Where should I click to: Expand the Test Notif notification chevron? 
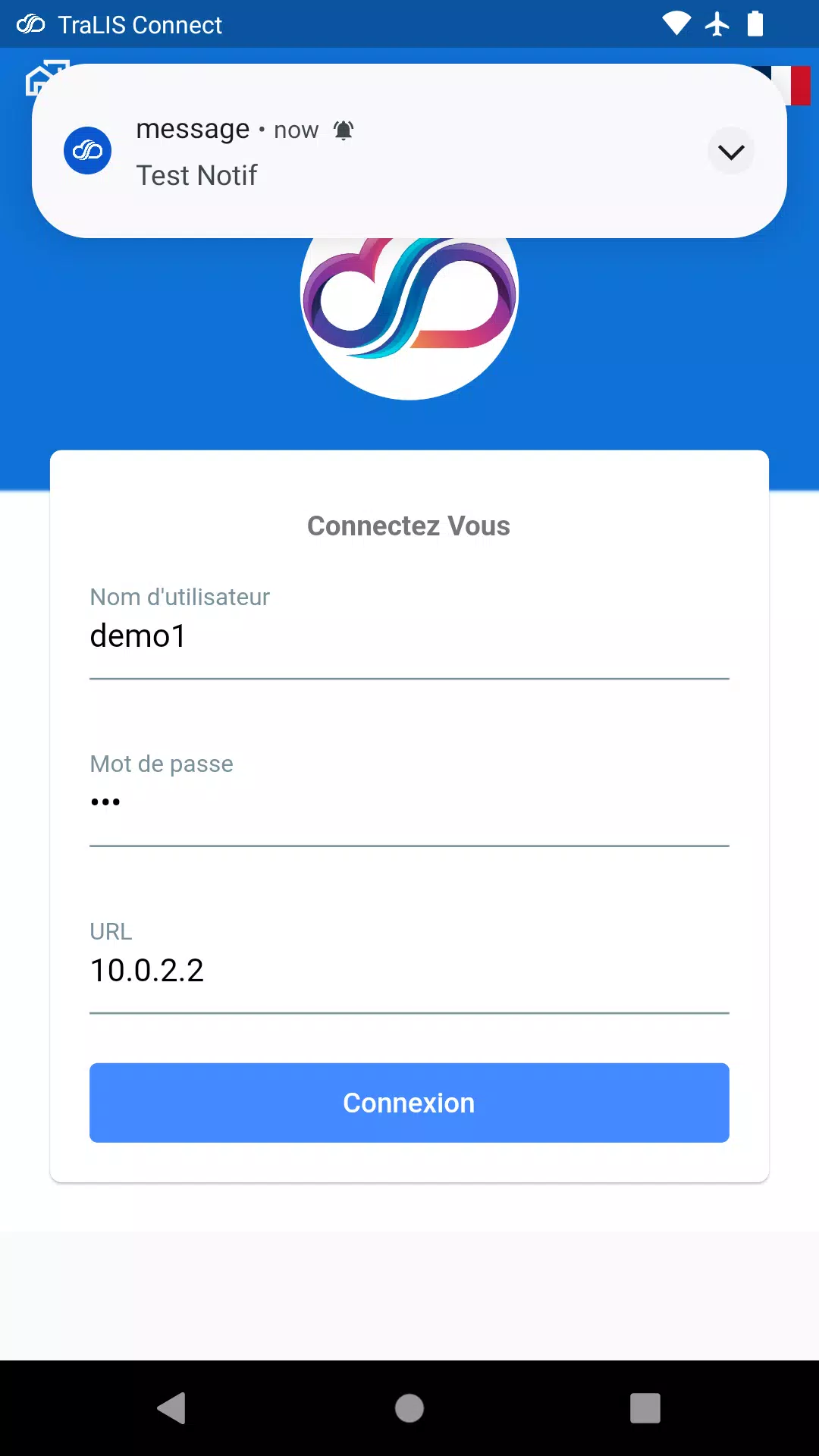(x=731, y=152)
